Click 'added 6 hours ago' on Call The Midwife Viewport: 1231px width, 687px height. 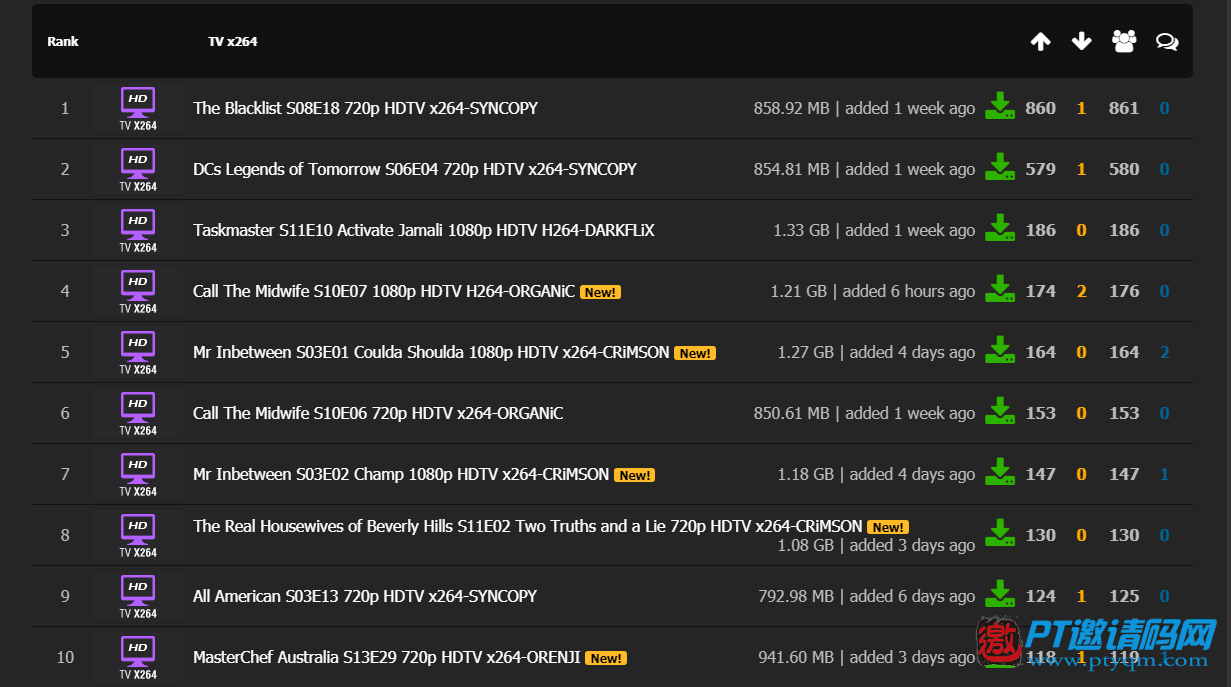coord(908,291)
